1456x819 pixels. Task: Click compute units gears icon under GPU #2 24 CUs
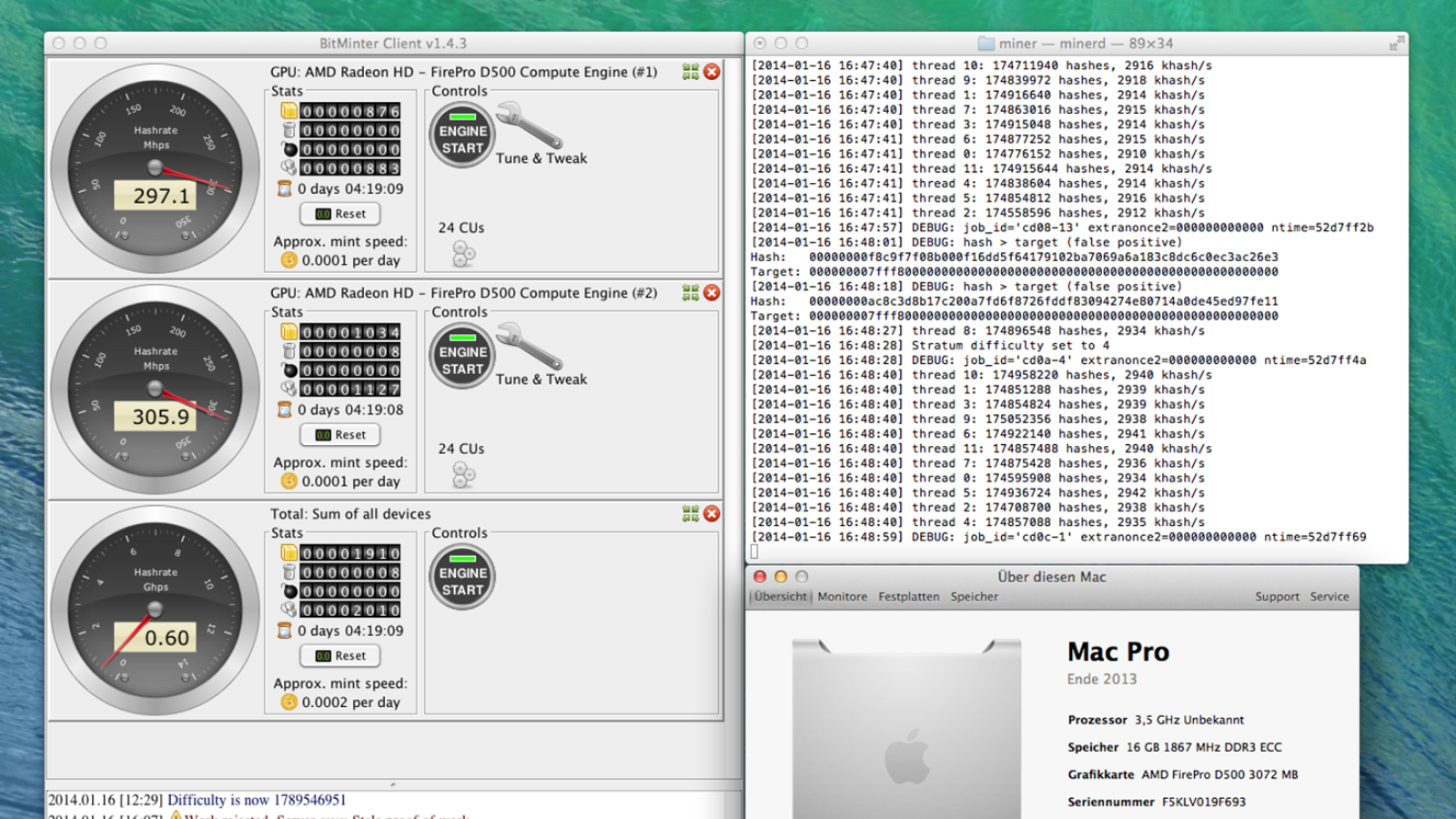(x=464, y=474)
